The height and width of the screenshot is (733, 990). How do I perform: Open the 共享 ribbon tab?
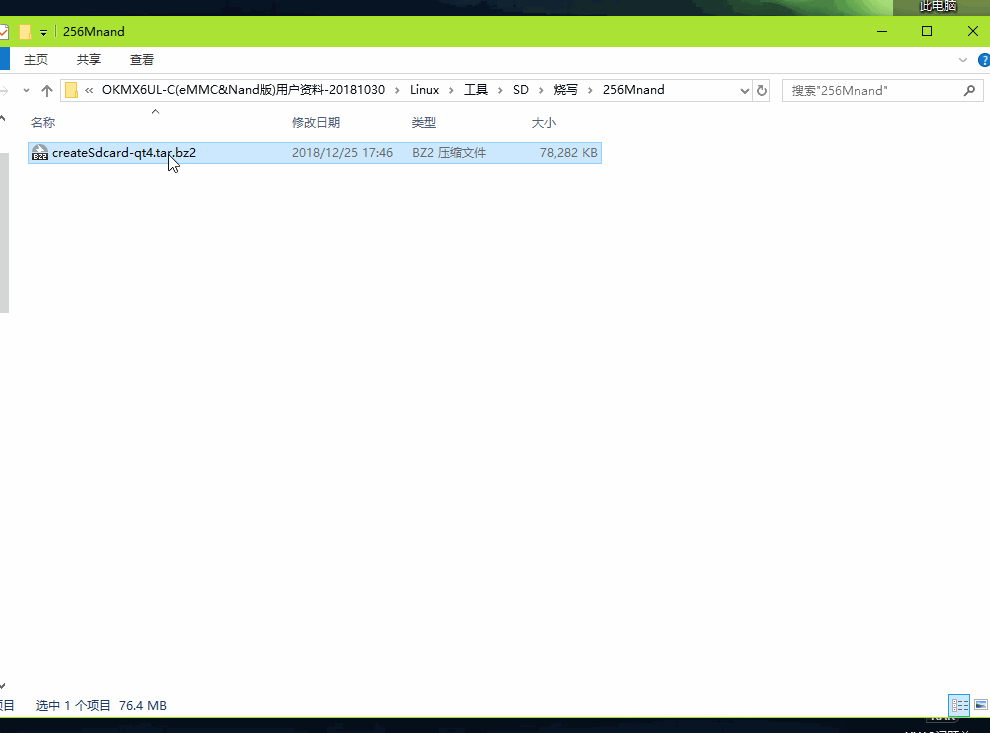(x=89, y=60)
